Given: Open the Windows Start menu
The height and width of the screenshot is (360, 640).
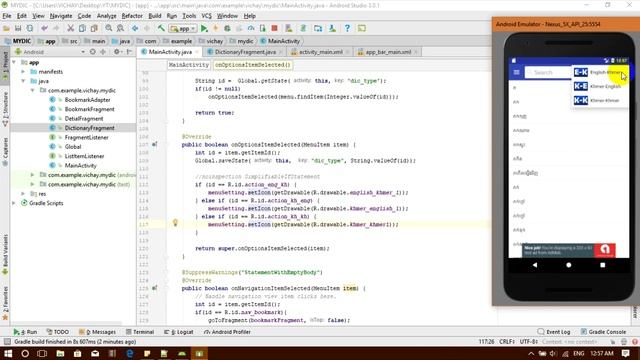Looking at the screenshot, I should 8,353.
